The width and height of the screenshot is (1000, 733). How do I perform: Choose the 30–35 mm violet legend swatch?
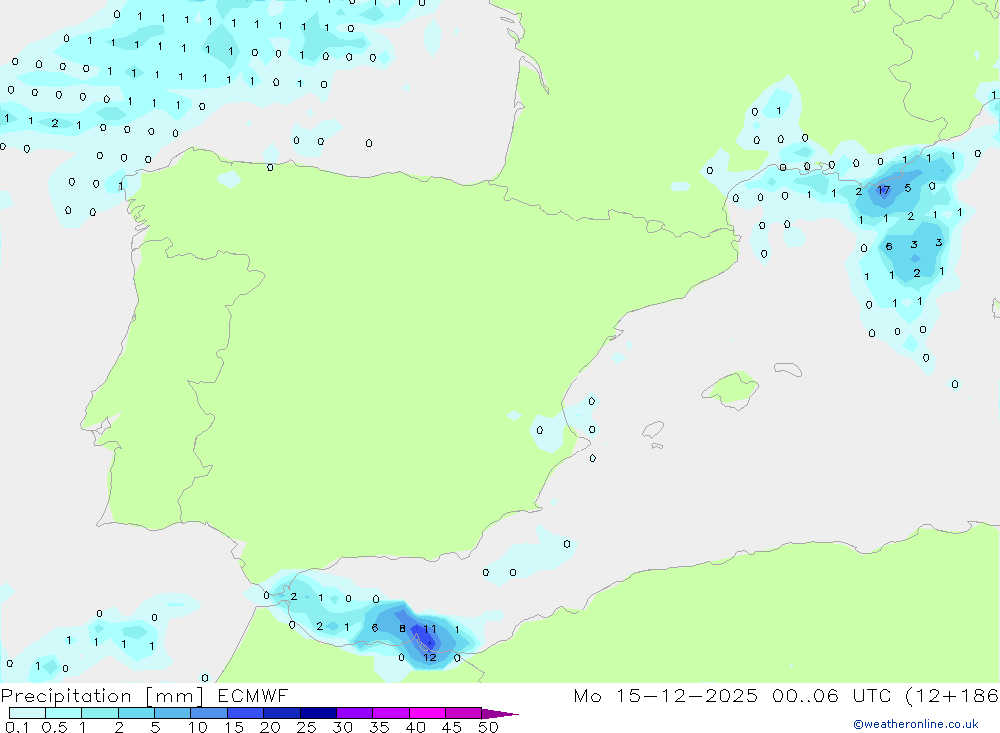pyautogui.click(x=354, y=713)
